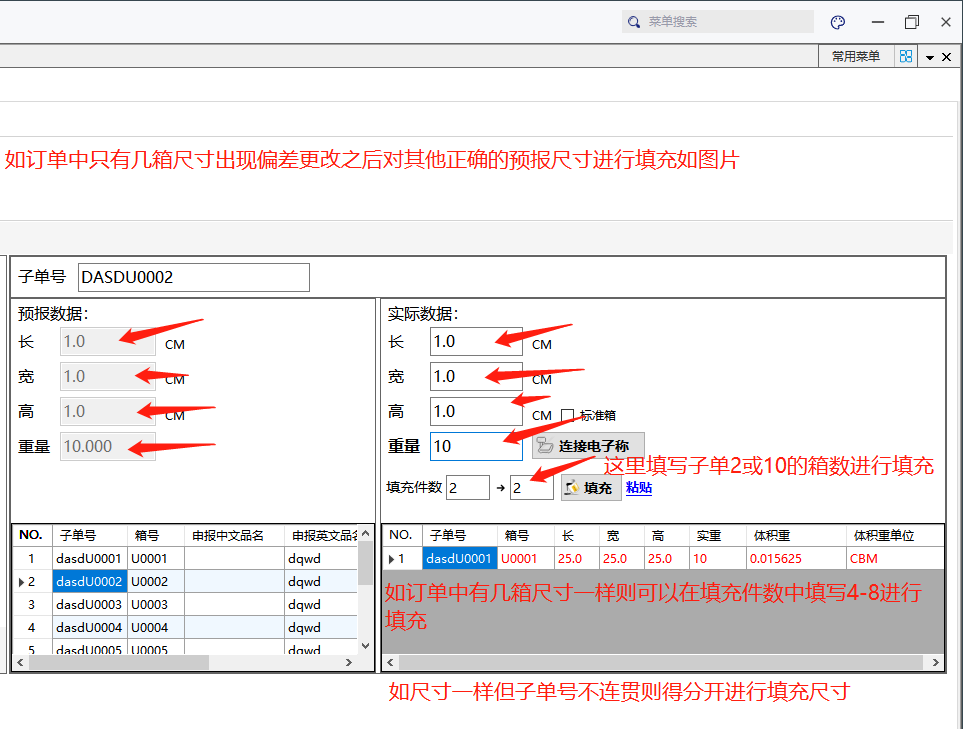Viewport: 963px width, 729px height.
Task: Click the 粘贴 link
Action: click(x=639, y=488)
